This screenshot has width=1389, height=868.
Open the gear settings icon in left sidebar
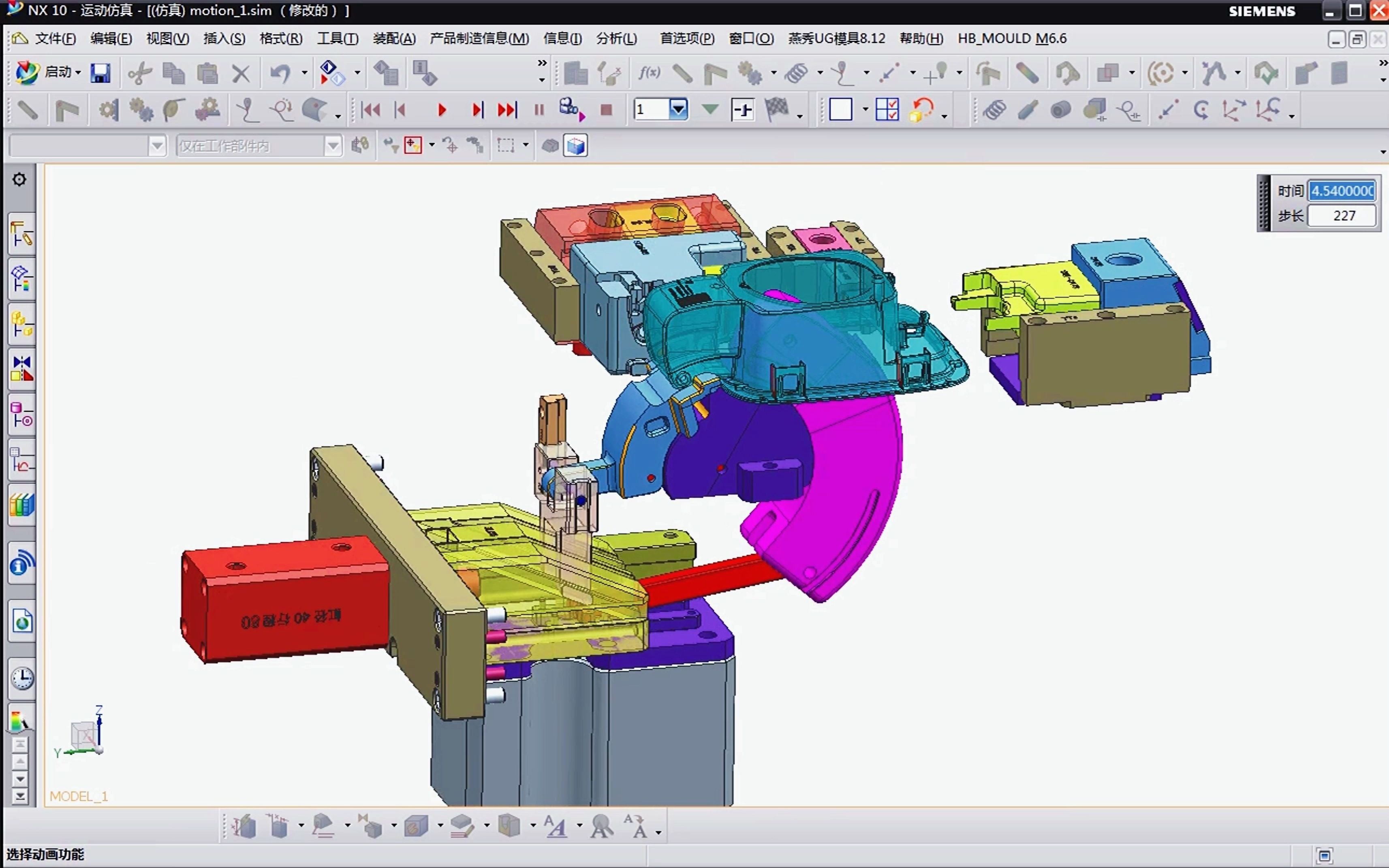point(19,180)
